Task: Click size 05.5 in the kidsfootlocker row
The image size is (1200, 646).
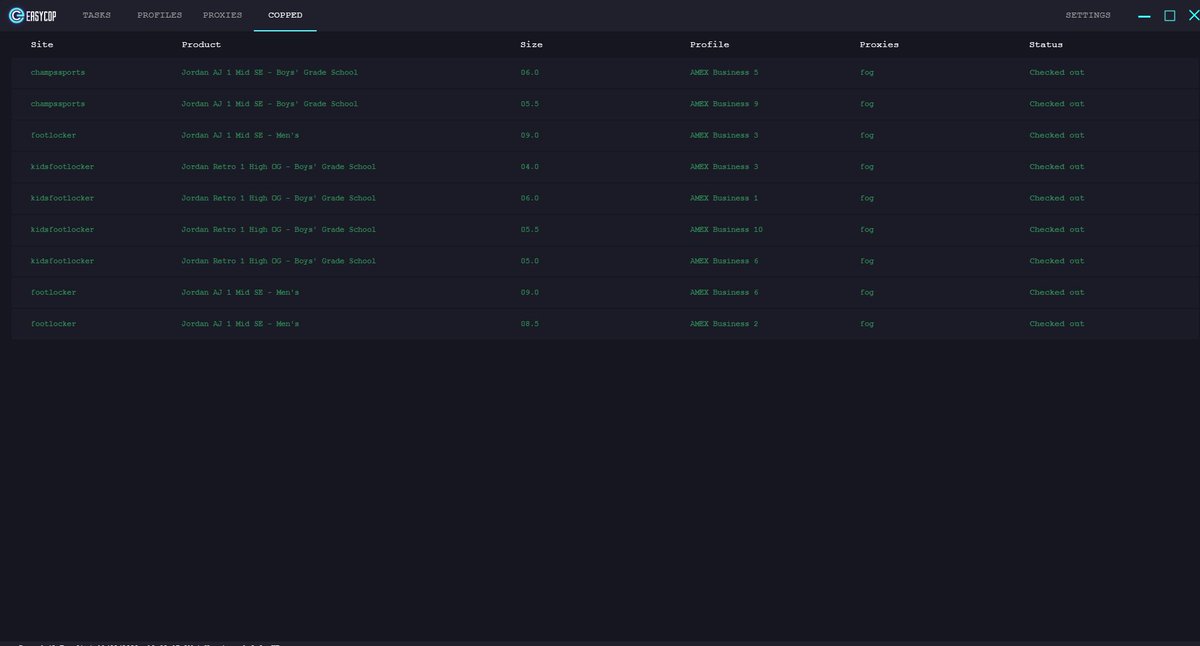Action: pyautogui.click(x=530, y=230)
